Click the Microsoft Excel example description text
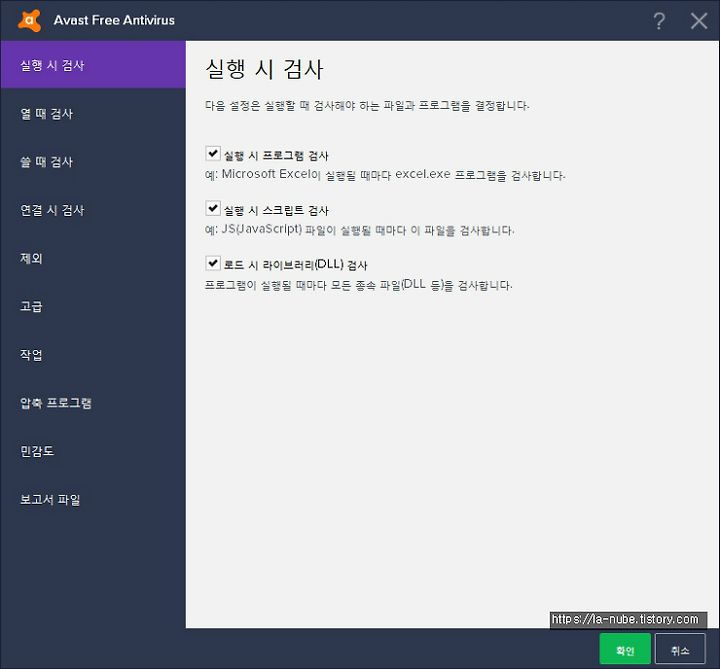This screenshot has width=720, height=669. [x=385, y=175]
